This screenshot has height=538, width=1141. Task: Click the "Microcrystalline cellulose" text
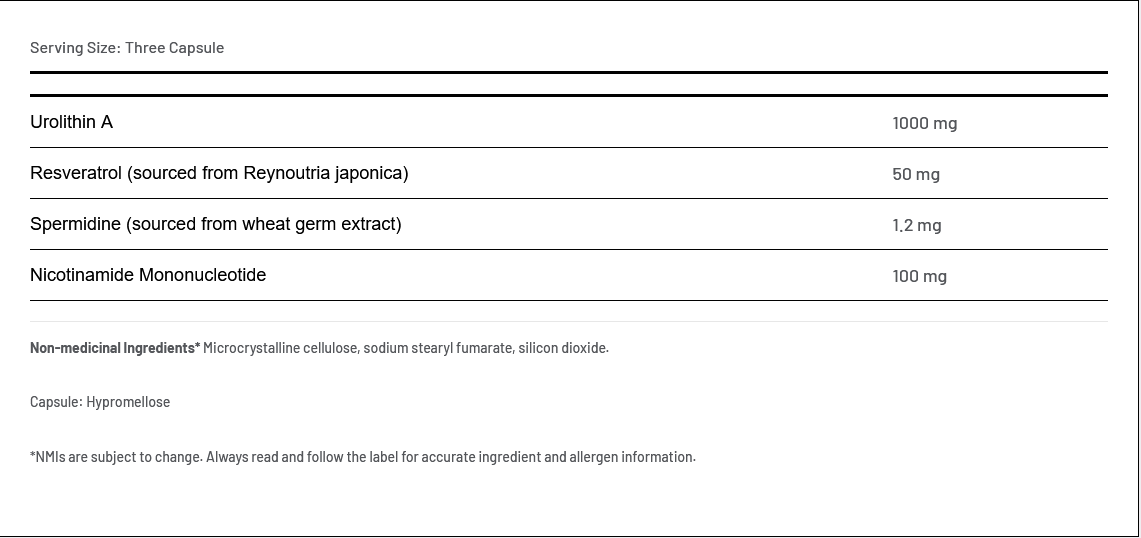click(280, 348)
